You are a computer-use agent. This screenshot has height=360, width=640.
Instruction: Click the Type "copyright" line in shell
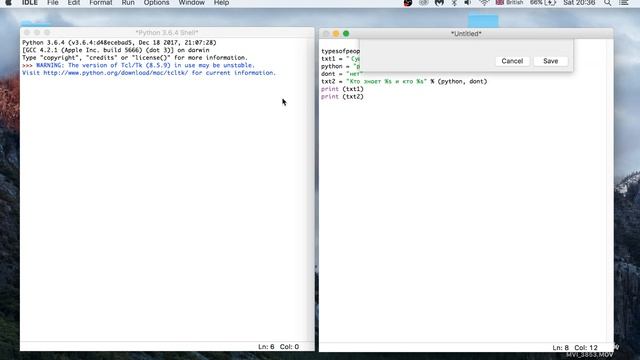135,58
